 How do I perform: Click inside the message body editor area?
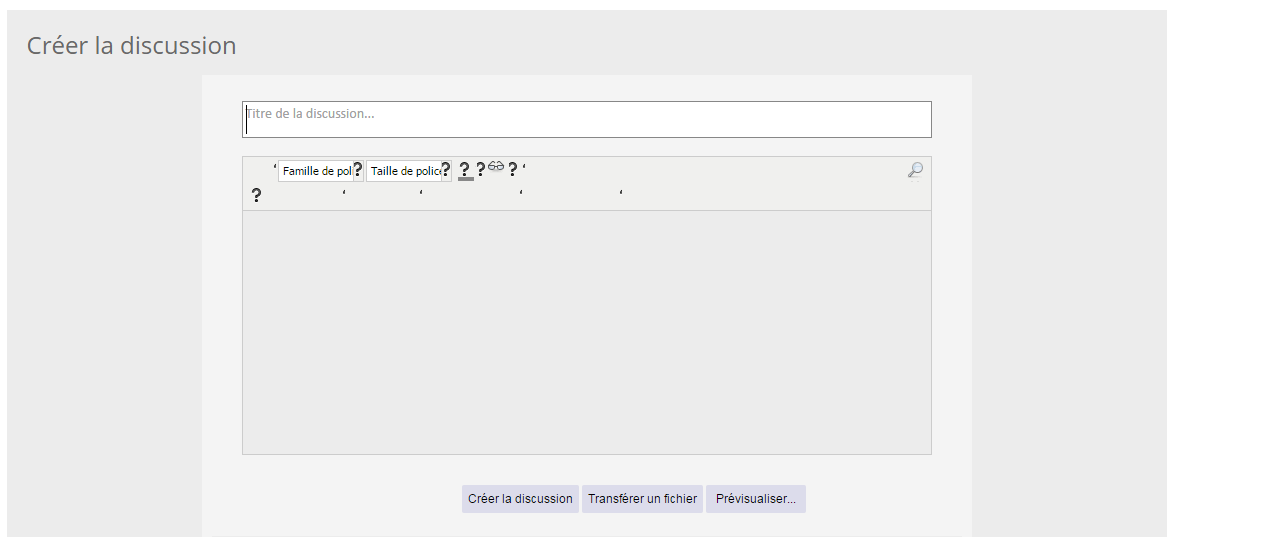587,332
